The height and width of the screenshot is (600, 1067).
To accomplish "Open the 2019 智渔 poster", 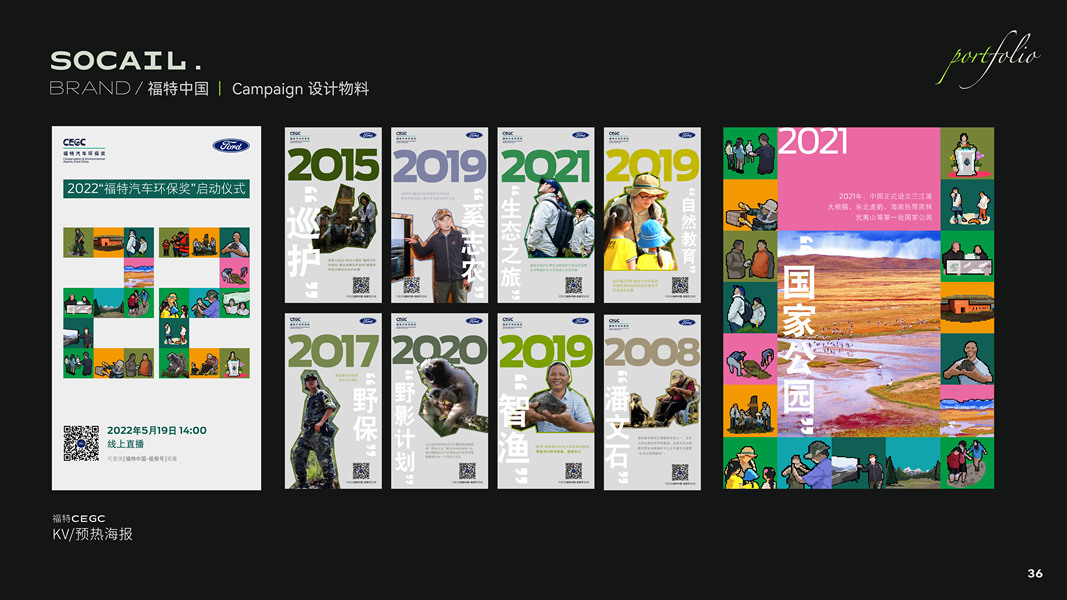I will point(546,401).
